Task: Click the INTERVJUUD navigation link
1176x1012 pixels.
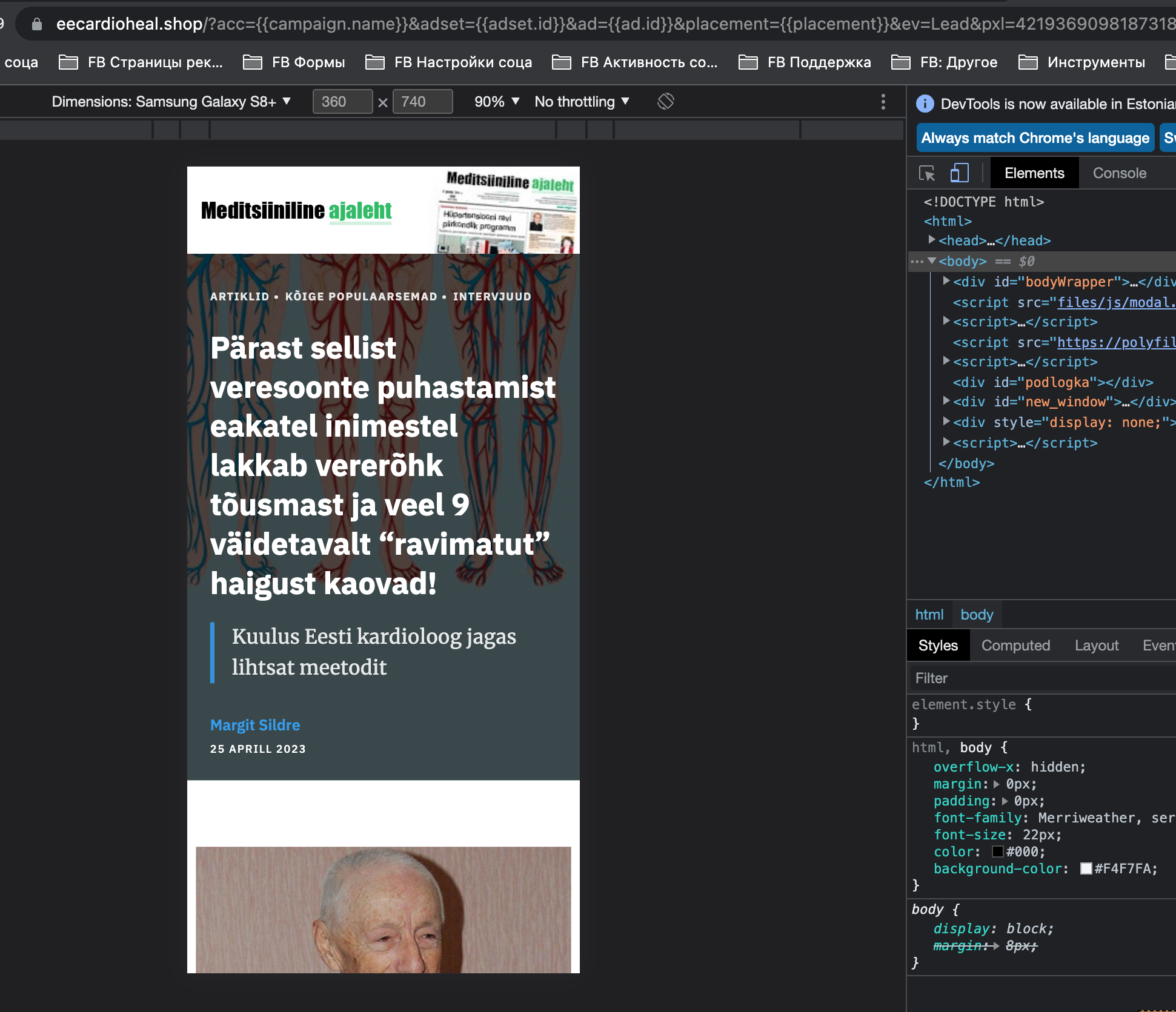Action: 492,297
